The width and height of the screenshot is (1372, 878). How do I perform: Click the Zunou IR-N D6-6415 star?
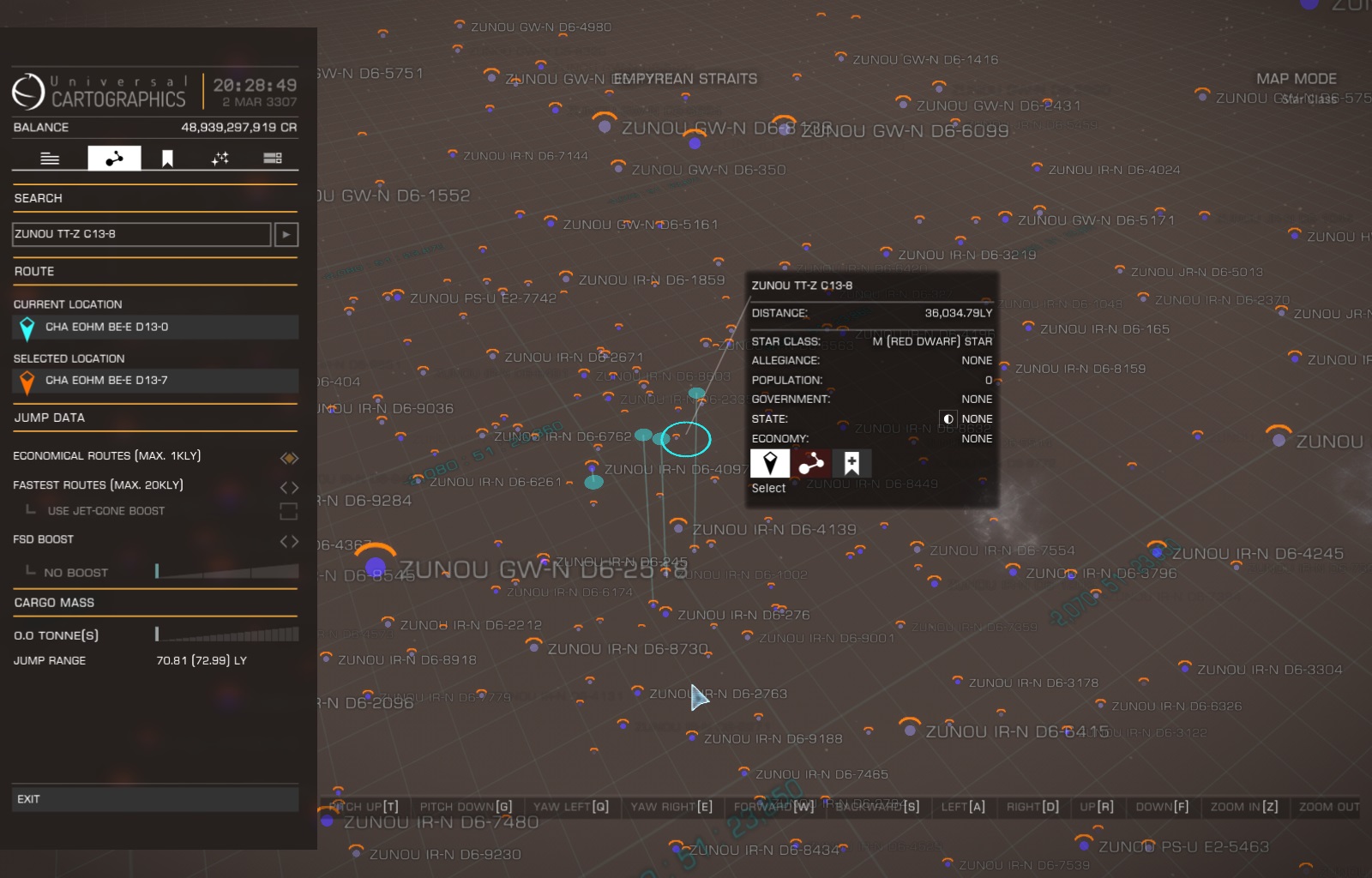click(x=911, y=730)
